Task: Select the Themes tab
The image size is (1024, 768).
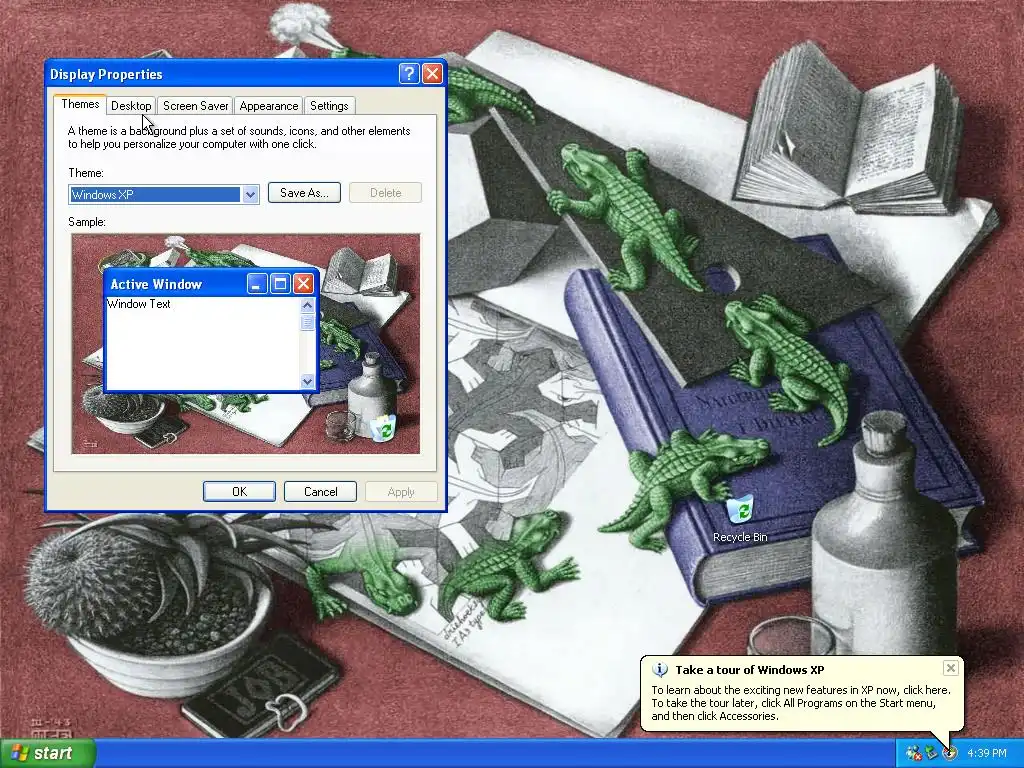Action: point(80,104)
